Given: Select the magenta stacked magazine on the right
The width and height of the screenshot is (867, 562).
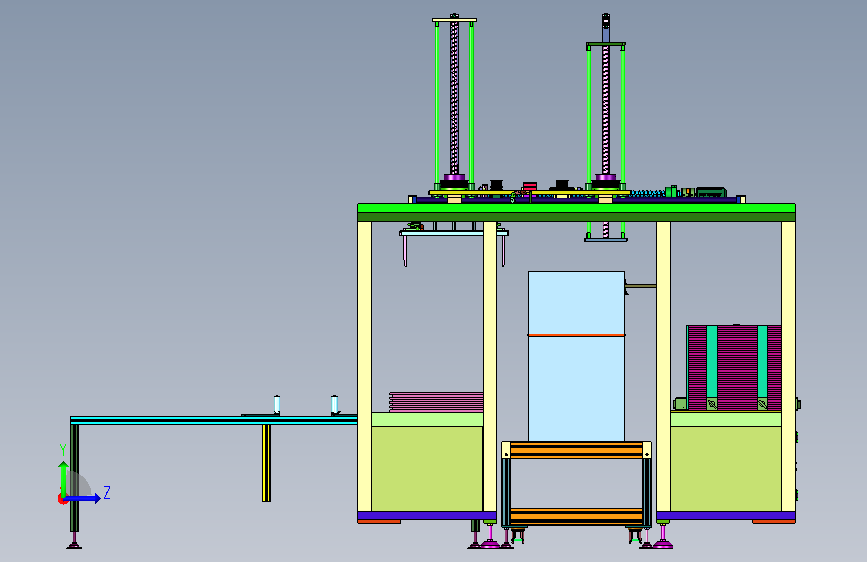Looking at the screenshot, I should tap(734, 368).
